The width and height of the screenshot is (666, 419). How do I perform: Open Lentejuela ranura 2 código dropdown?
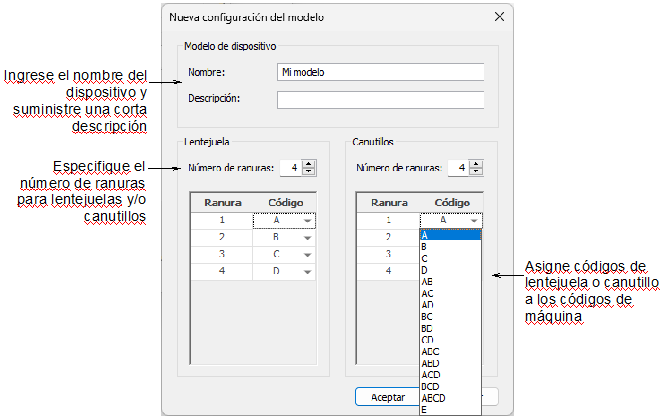[308, 238]
